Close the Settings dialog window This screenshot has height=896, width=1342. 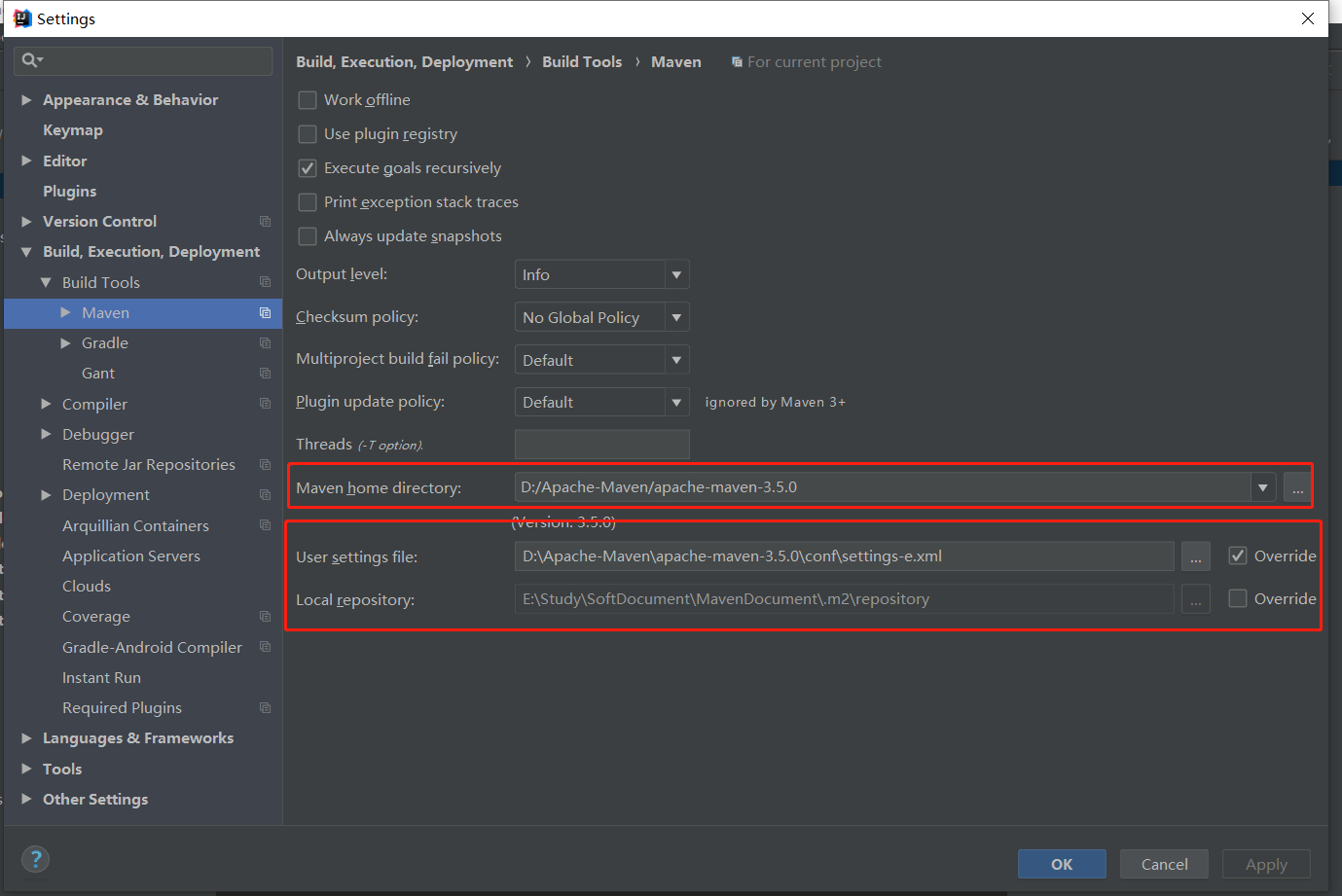click(x=1308, y=18)
